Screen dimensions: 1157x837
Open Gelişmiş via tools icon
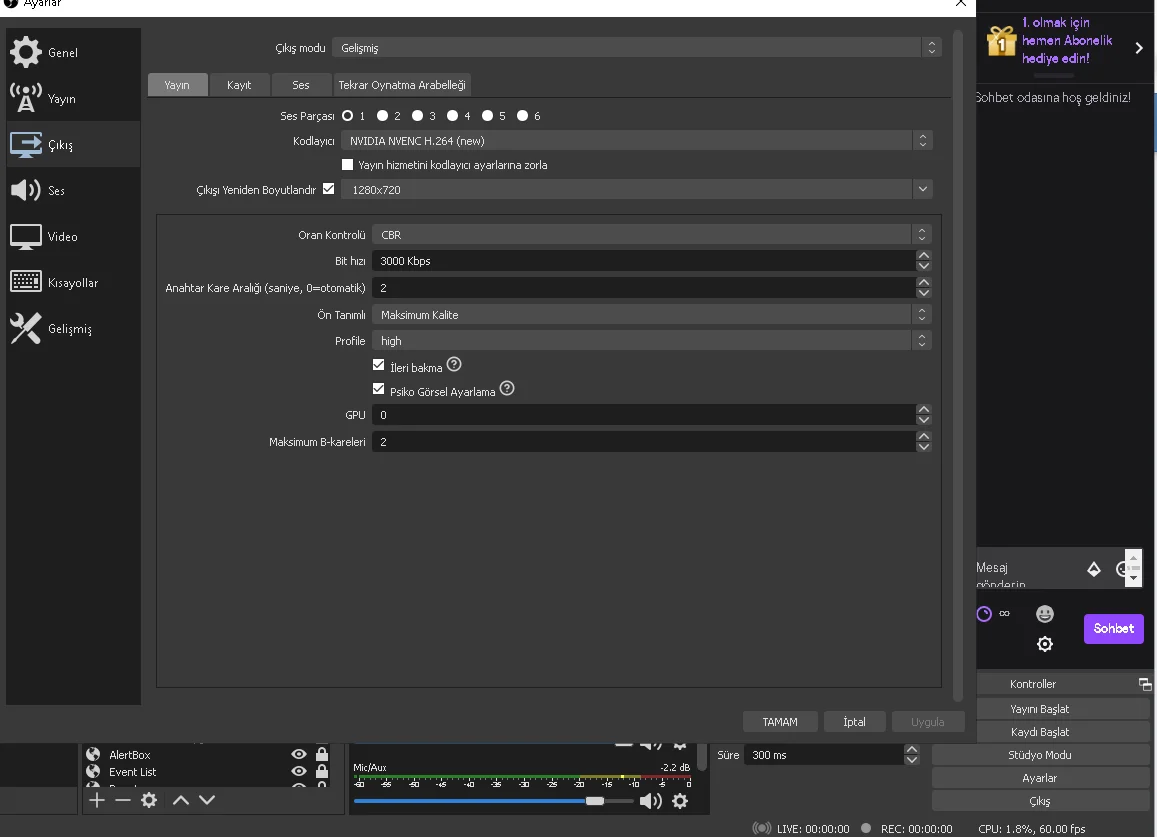[x=26, y=328]
